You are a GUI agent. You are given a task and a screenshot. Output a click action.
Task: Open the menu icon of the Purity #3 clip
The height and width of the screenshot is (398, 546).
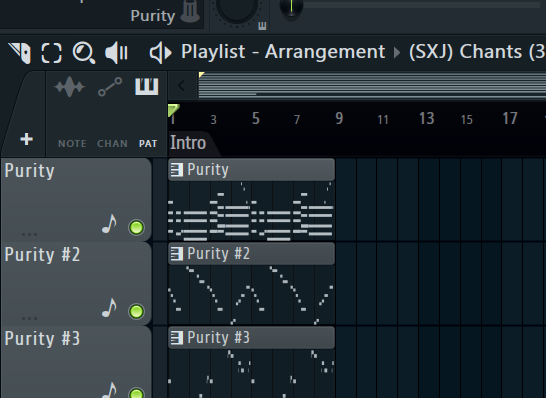pos(177,337)
